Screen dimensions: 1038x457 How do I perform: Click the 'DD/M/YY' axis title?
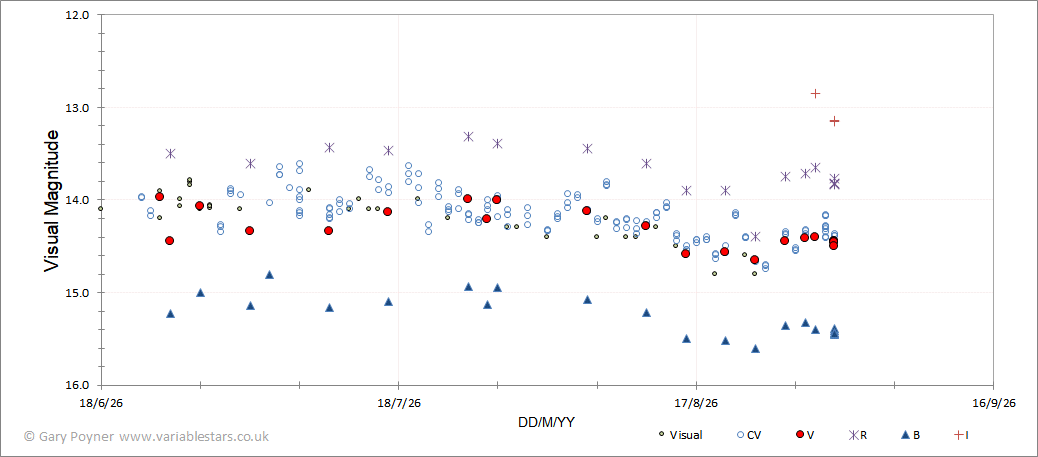point(546,422)
